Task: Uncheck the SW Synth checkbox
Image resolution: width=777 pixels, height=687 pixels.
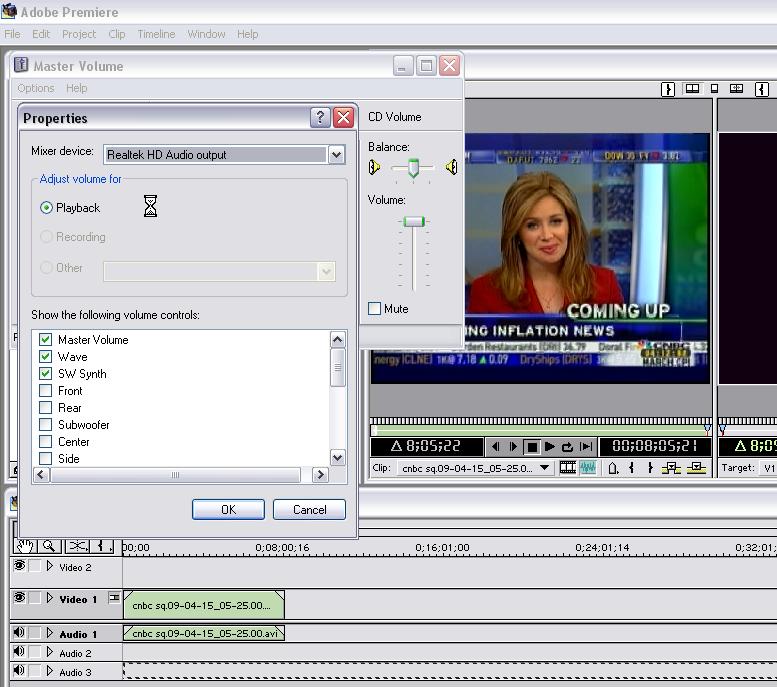Action: click(x=46, y=373)
